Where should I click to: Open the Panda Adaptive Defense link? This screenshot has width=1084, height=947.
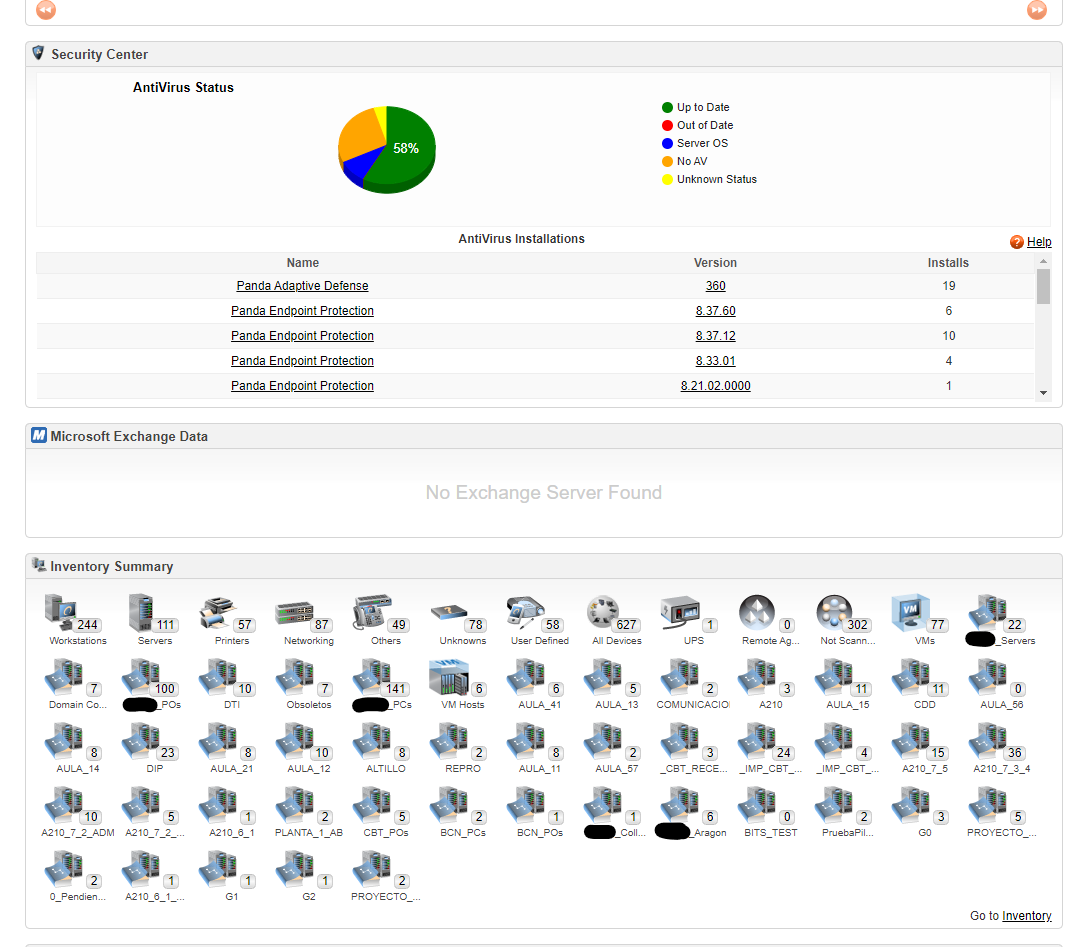pyautogui.click(x=302, y=285)
